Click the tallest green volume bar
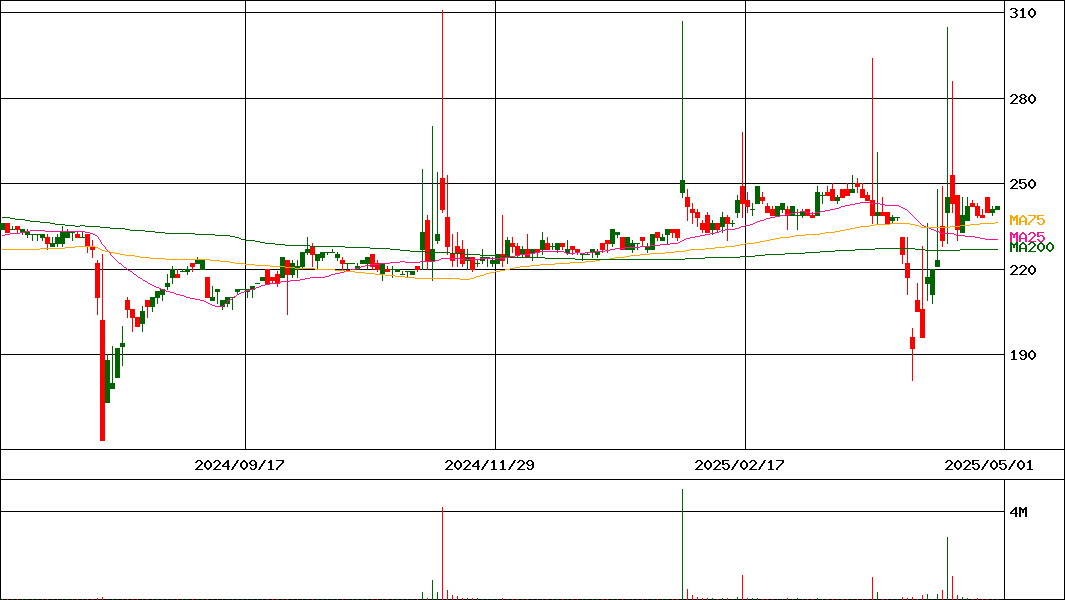1065x600 pixels. (682, 544)
